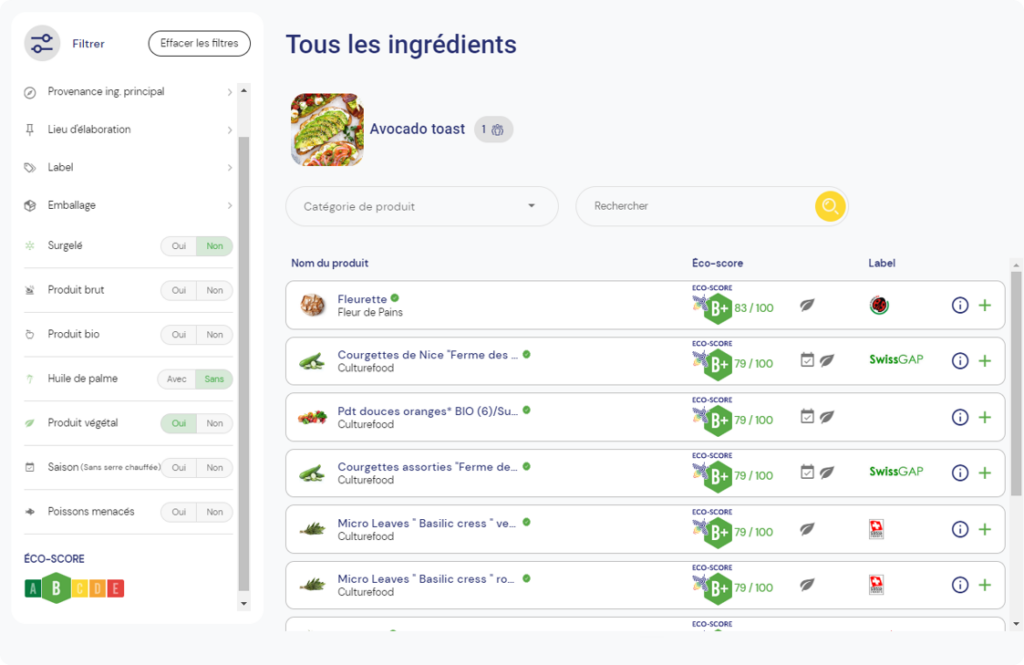Expand the Label filter section
Viewport: 1024px width, 665px height.
[129, 168]
